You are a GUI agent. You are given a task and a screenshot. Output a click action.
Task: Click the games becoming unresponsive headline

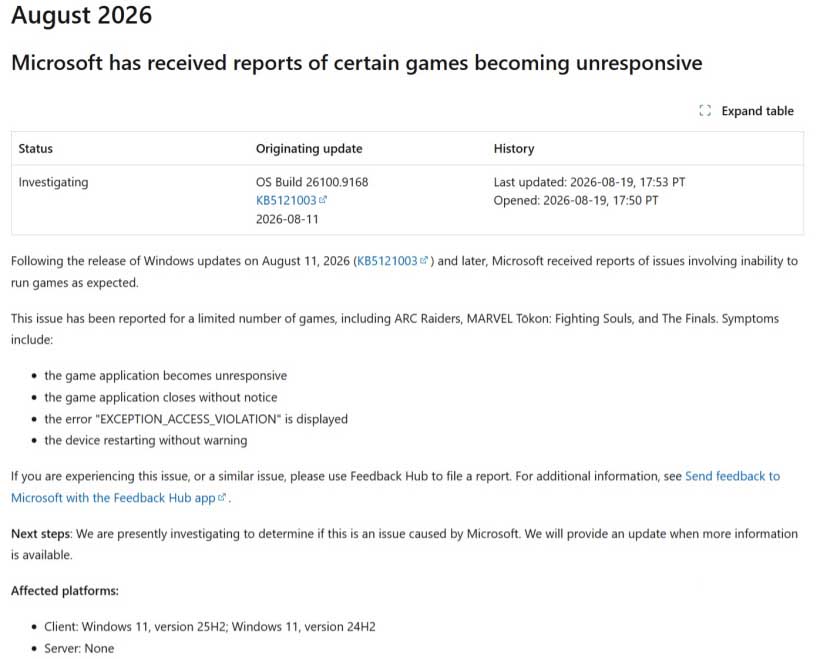click(x=357, y=63)
